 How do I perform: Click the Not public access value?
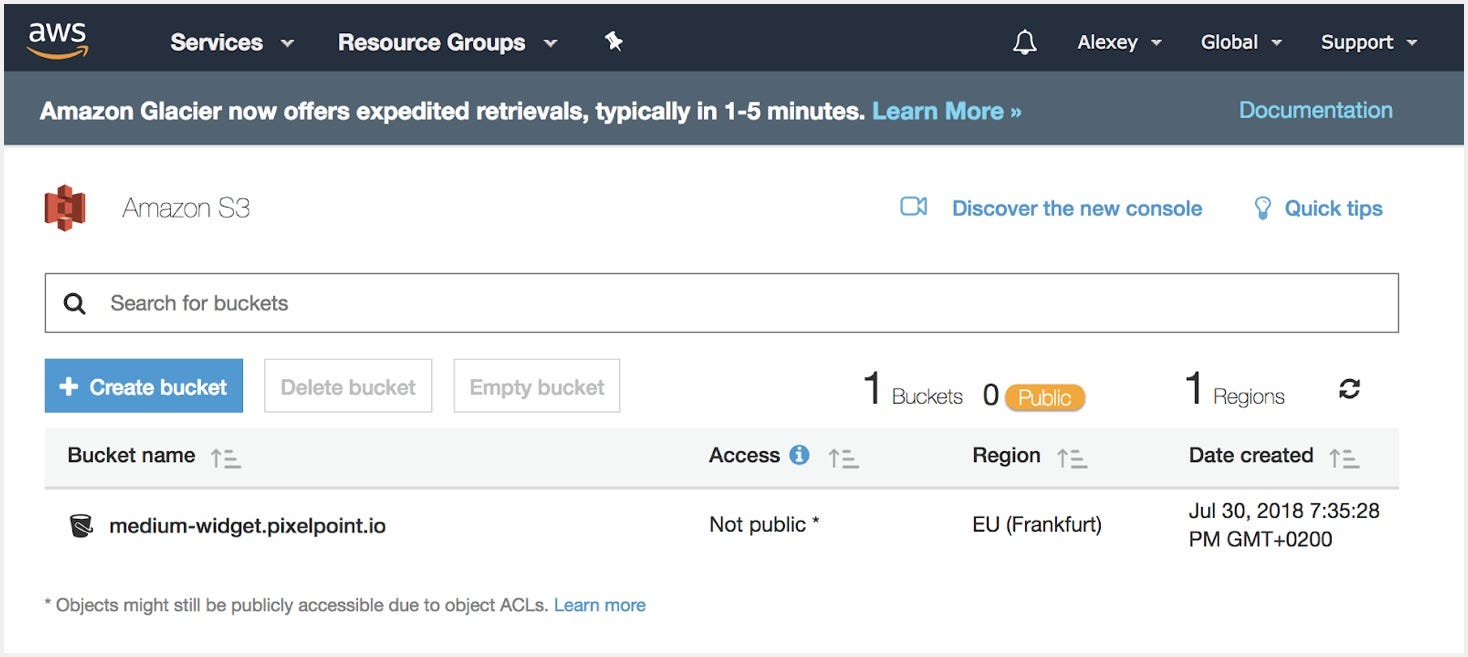tap(764, 524)
